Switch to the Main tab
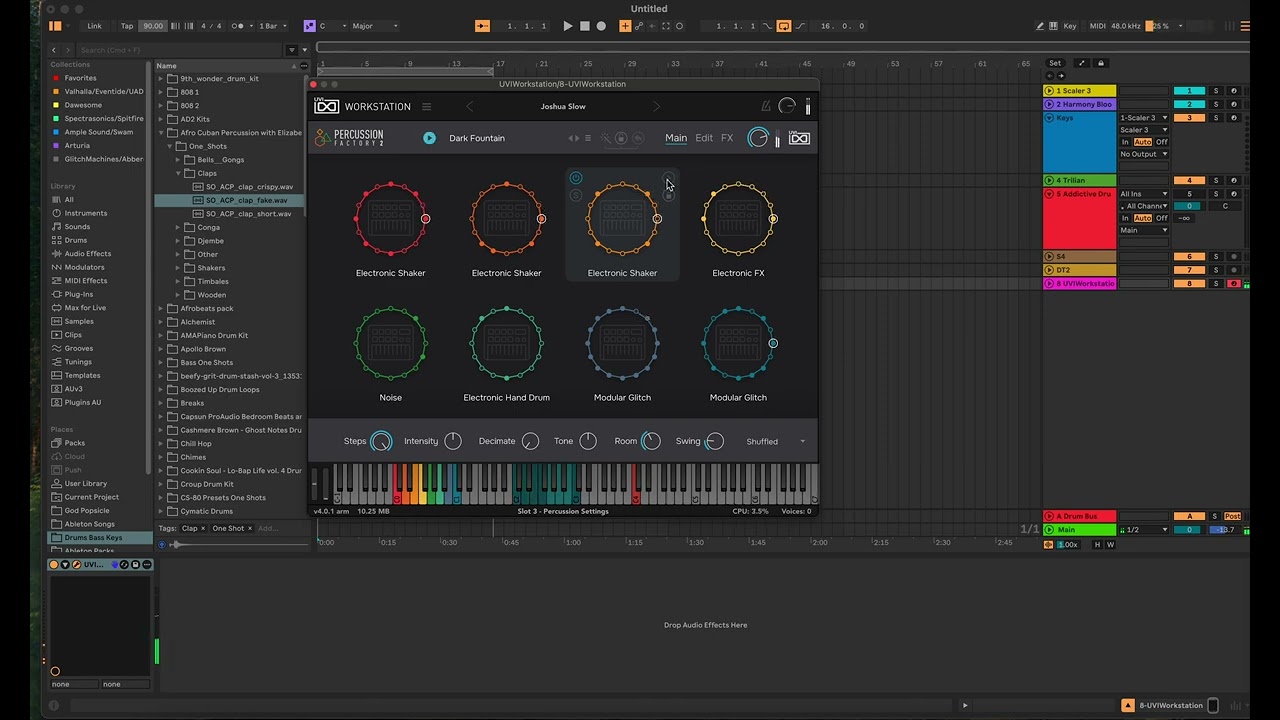The image size is (1280, 720). [x=676, y=138]
